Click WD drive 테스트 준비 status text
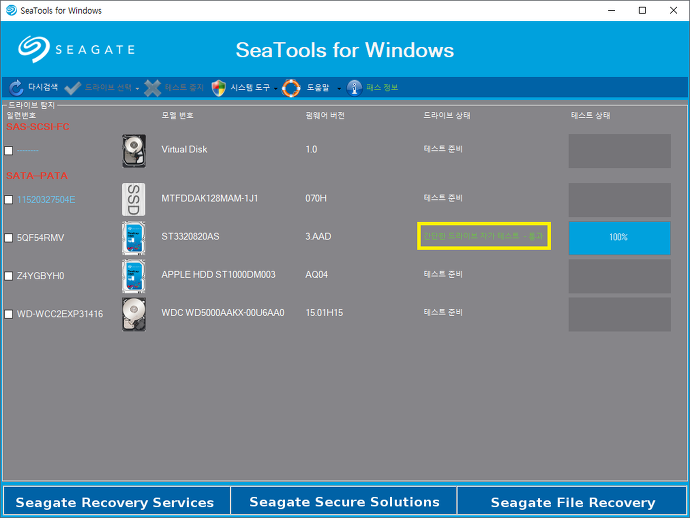690x518 pixels. [443, 312]
